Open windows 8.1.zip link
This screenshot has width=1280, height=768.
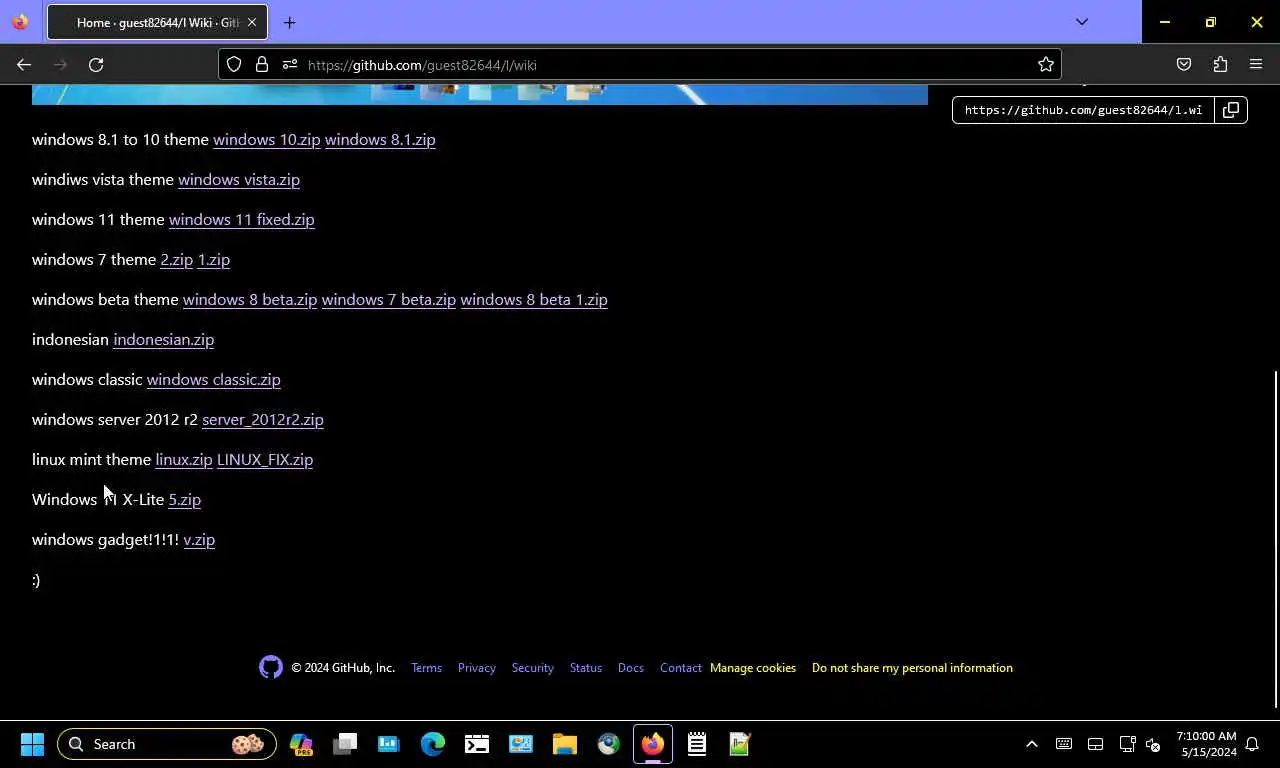coord(380,139)
